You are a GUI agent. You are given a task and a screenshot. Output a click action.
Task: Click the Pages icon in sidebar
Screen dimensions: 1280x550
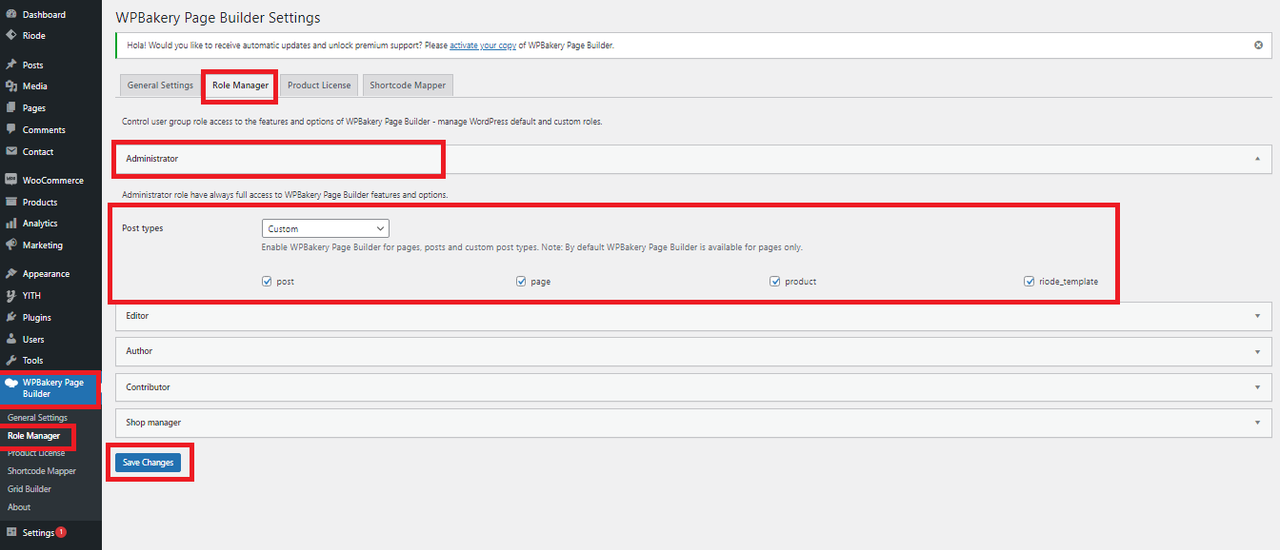pyautogui.click(x=11, y=108)
